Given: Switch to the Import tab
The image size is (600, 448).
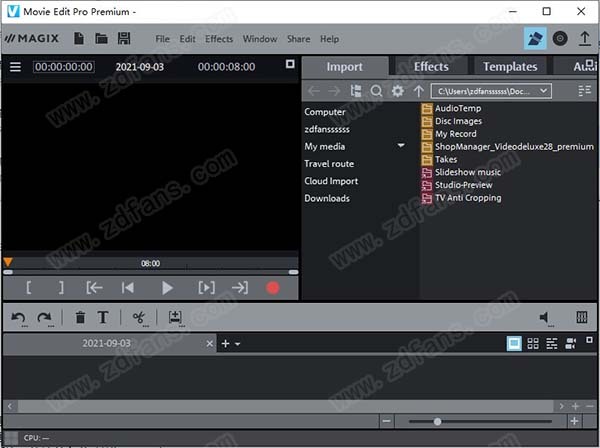Looking at the screenshot, I should (x=345, y=67).
